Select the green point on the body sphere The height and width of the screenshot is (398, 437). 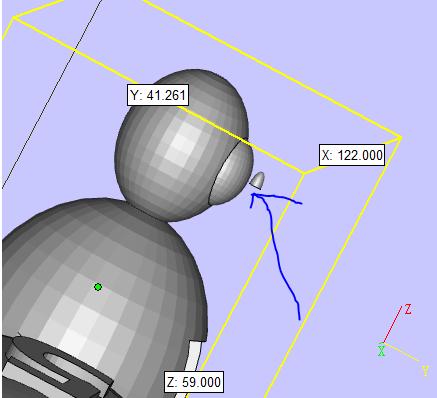pos(98,287)
